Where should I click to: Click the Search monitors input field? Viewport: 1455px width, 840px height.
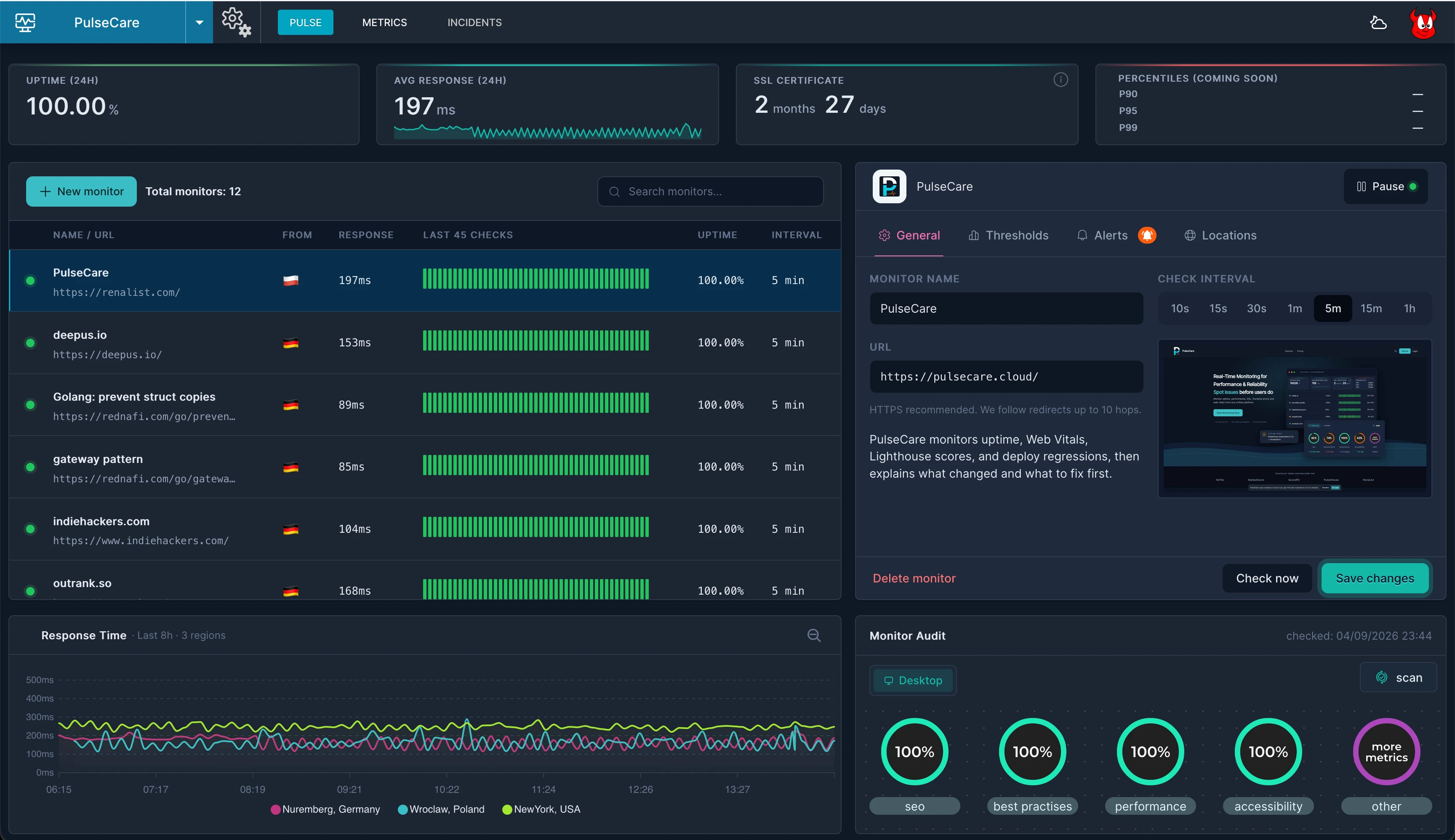(710, 191)
